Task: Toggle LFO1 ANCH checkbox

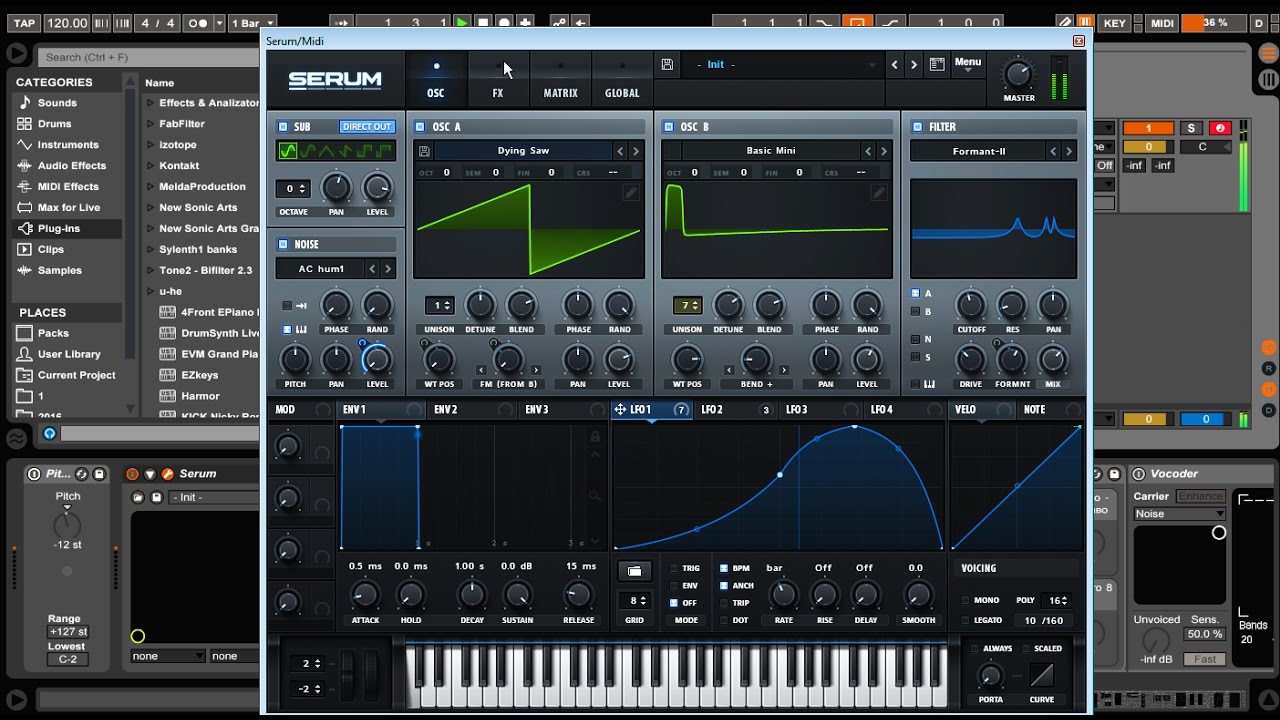Action: click(724, 586)
